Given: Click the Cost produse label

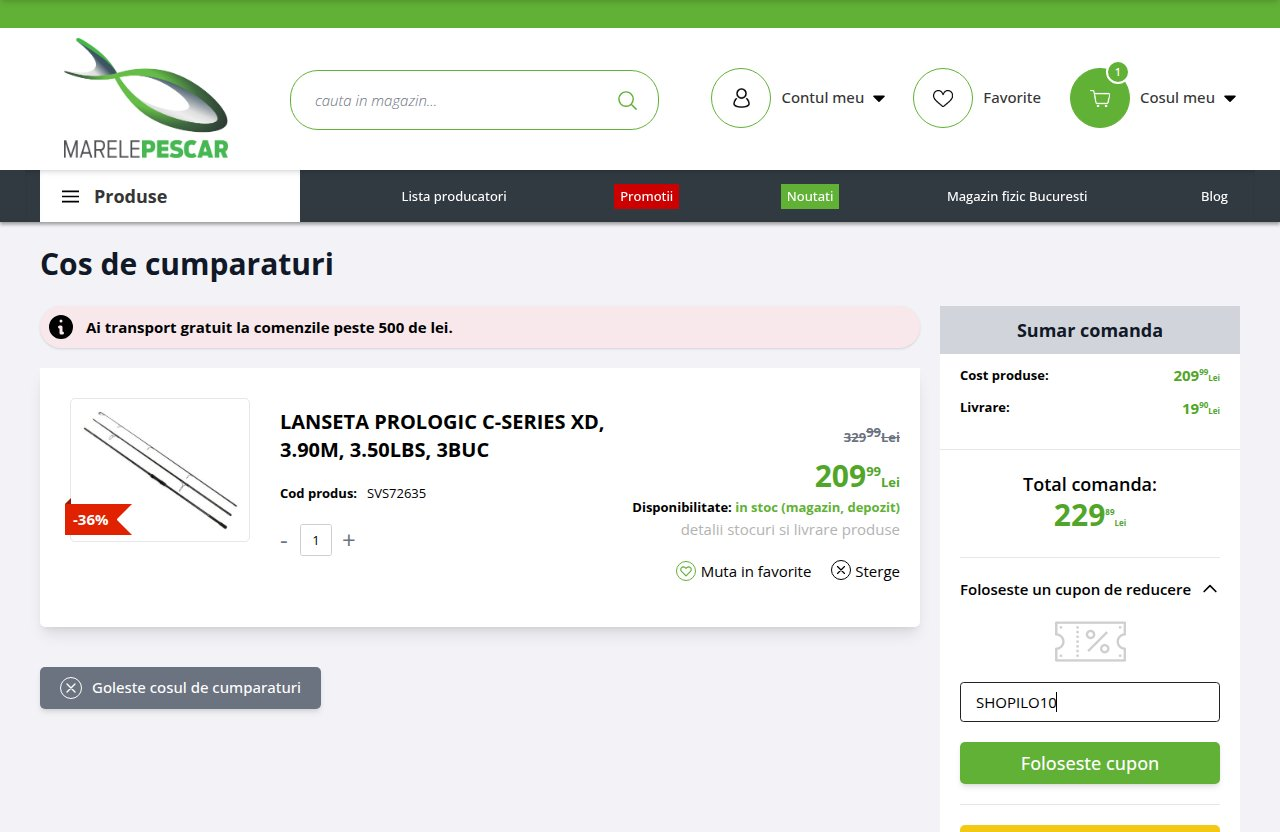Looking at the screenshot, I should 1004,376.
